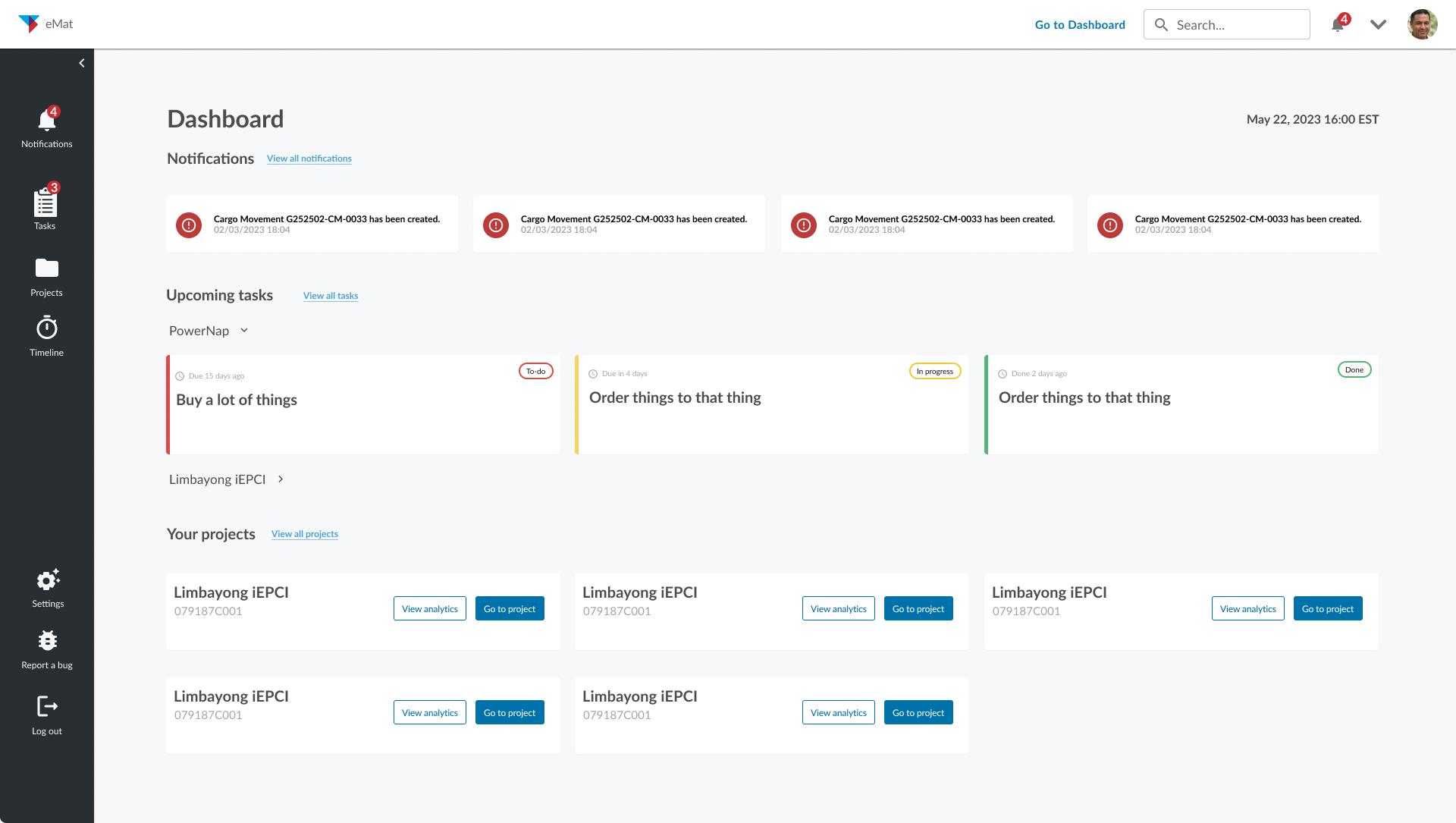
Task: View analytics for second row left project
Action: coord(430,712)
